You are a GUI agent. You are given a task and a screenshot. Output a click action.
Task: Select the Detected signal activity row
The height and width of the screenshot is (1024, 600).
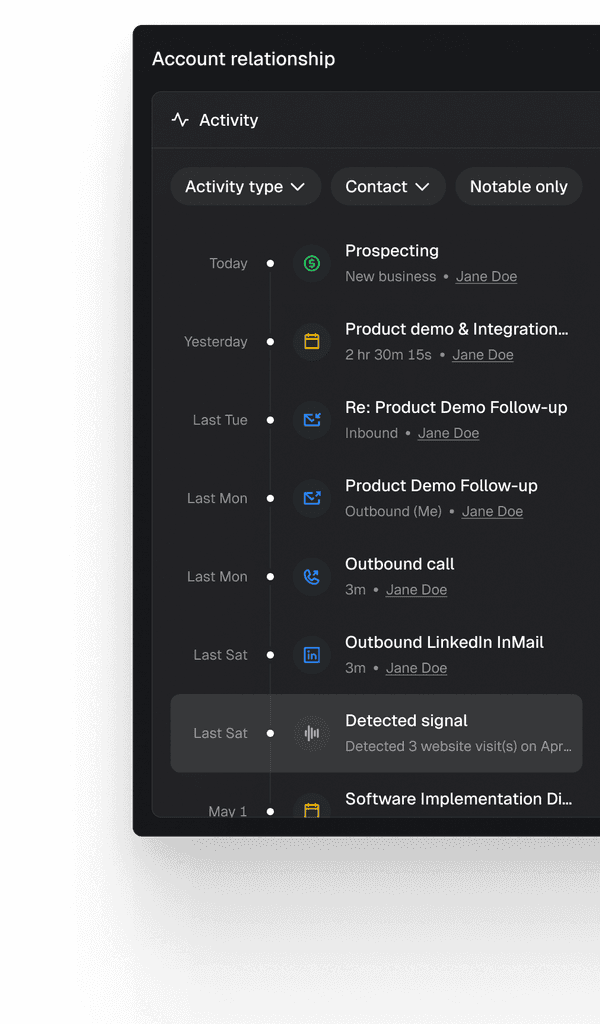tap(376, 733)
